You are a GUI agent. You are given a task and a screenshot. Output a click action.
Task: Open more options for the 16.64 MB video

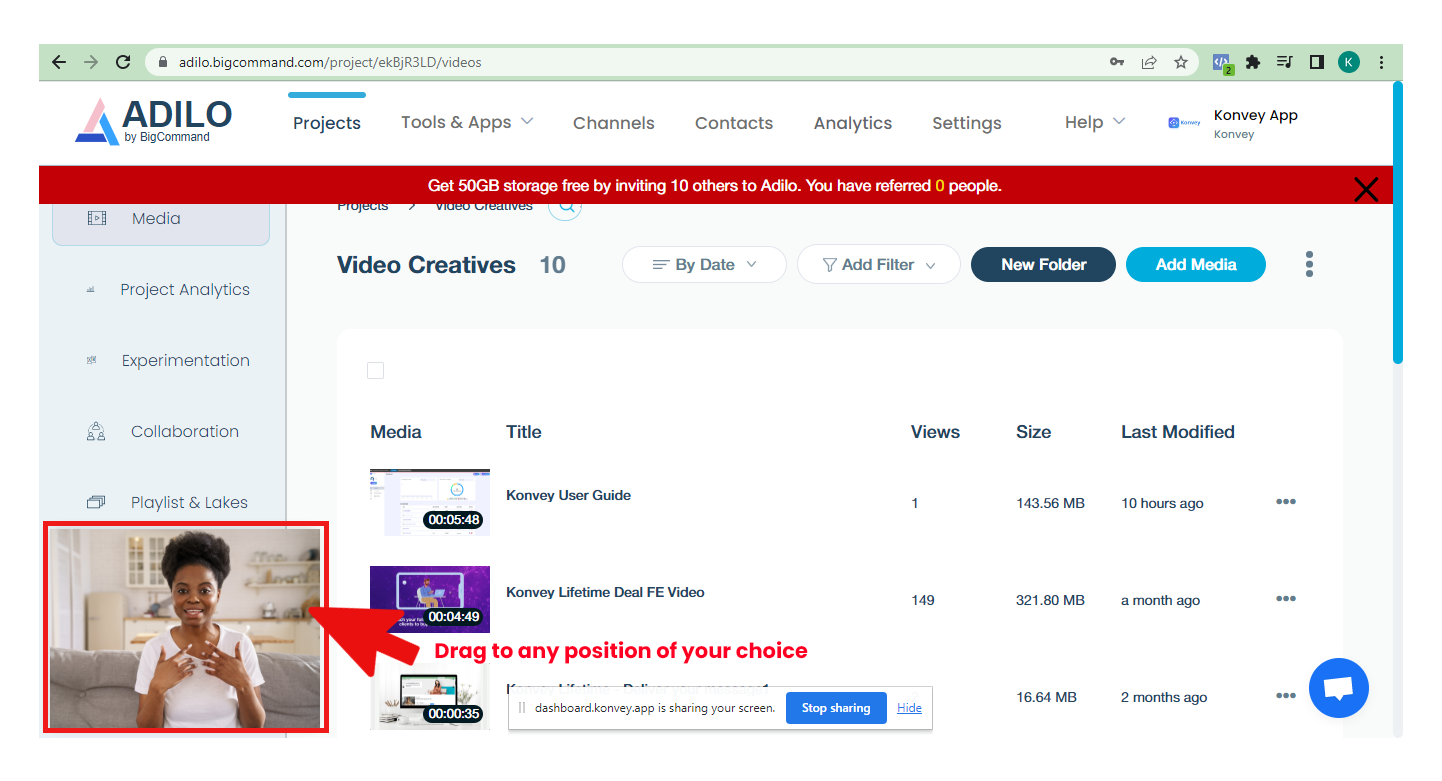click(x=1286, y=696)
